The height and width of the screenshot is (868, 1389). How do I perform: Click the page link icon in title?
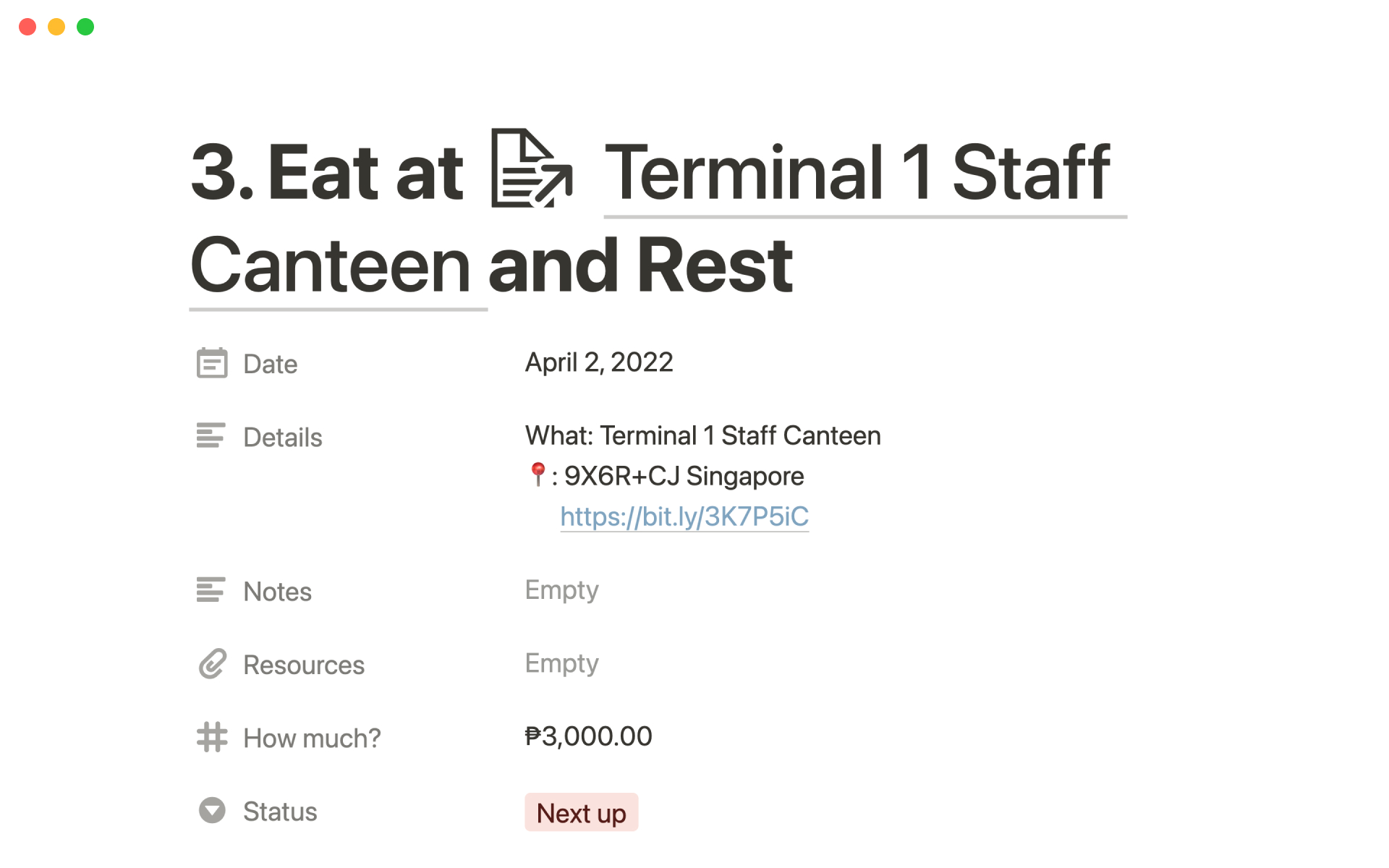point(532,169)
